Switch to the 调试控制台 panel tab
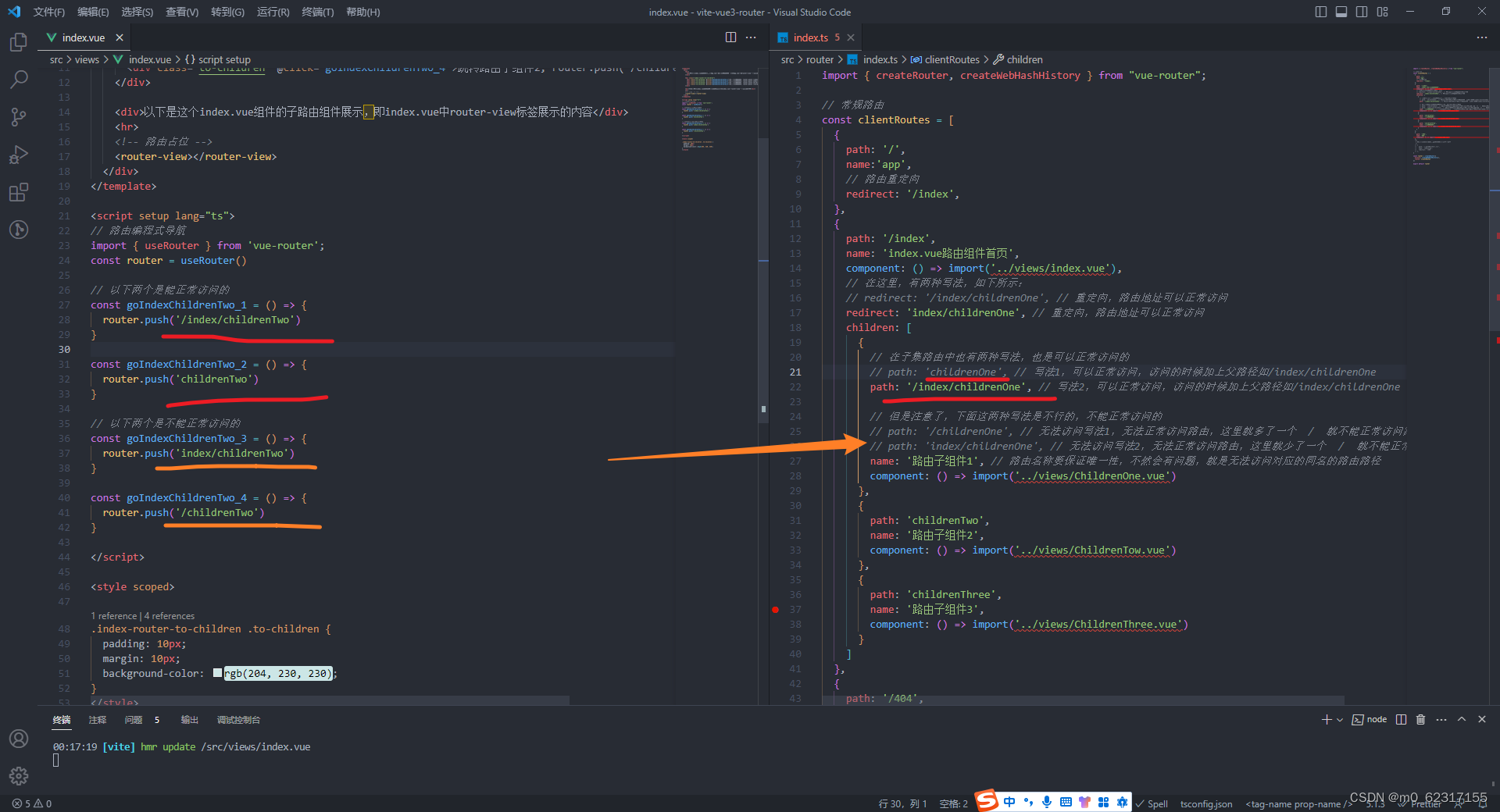Screen dimensions: 1500x812 point(238,720)
